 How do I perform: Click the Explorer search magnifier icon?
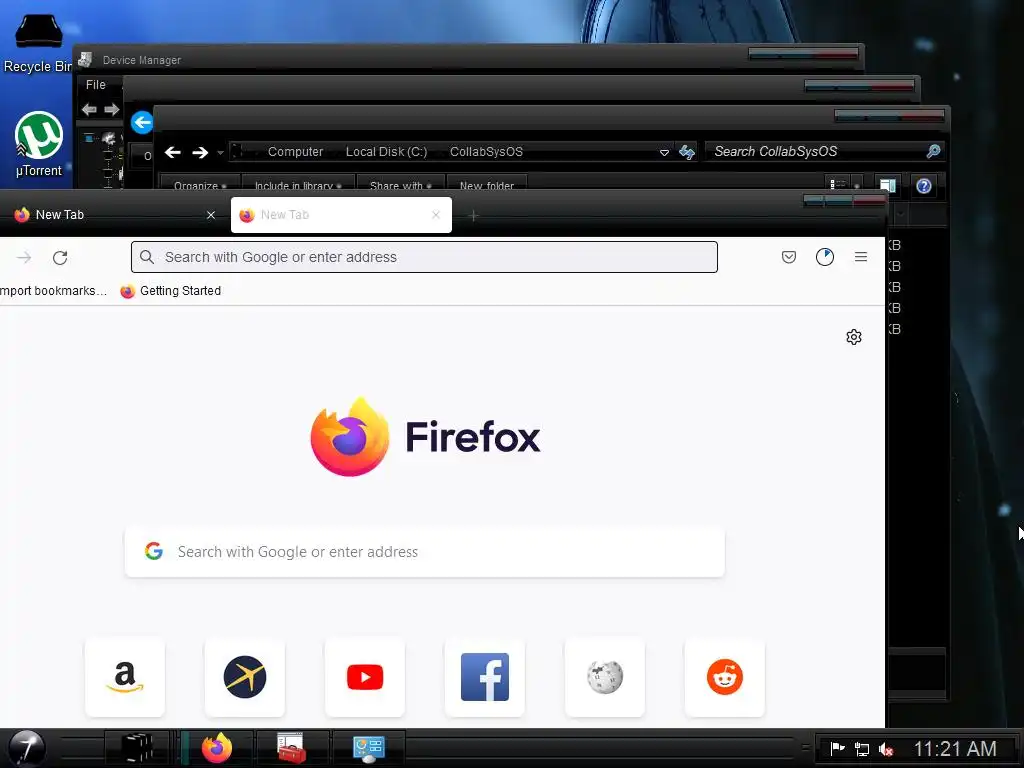(933, 152)
